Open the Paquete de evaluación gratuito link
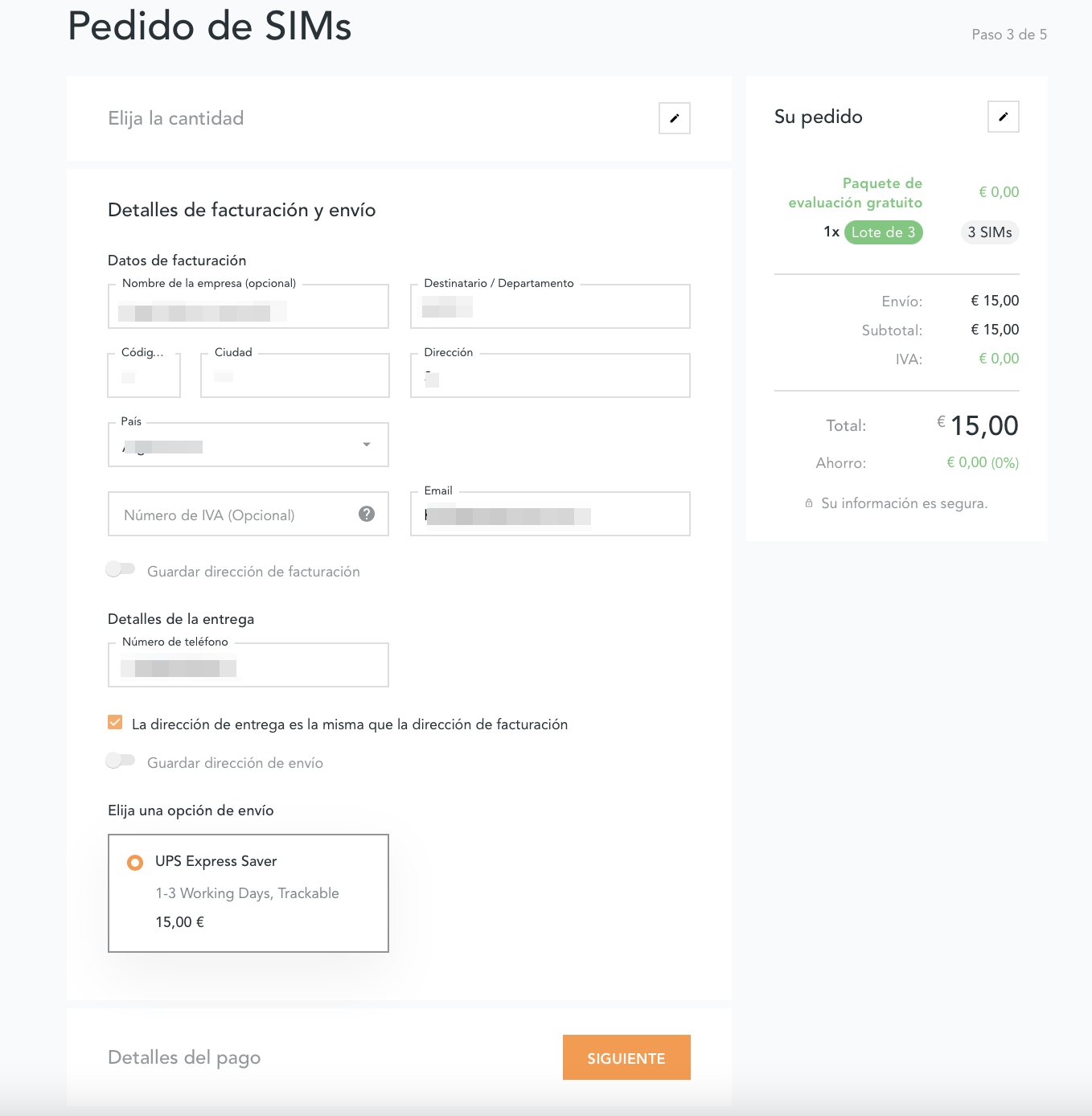The width and height of the screenshot is (1092, 1116). pyautogui.click(x=855, y=192)
